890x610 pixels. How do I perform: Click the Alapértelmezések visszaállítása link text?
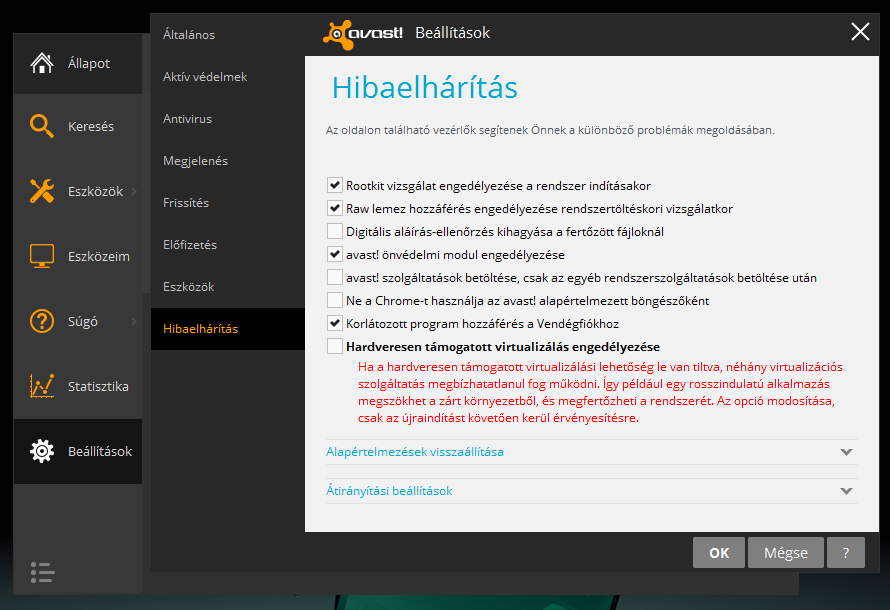[414, 452]
